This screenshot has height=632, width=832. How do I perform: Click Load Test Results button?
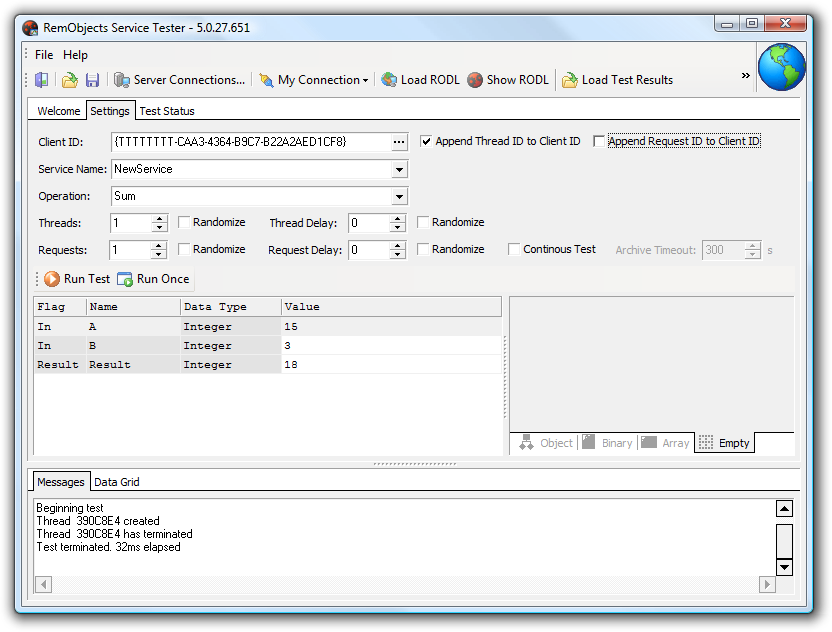(x=618, y=80)
